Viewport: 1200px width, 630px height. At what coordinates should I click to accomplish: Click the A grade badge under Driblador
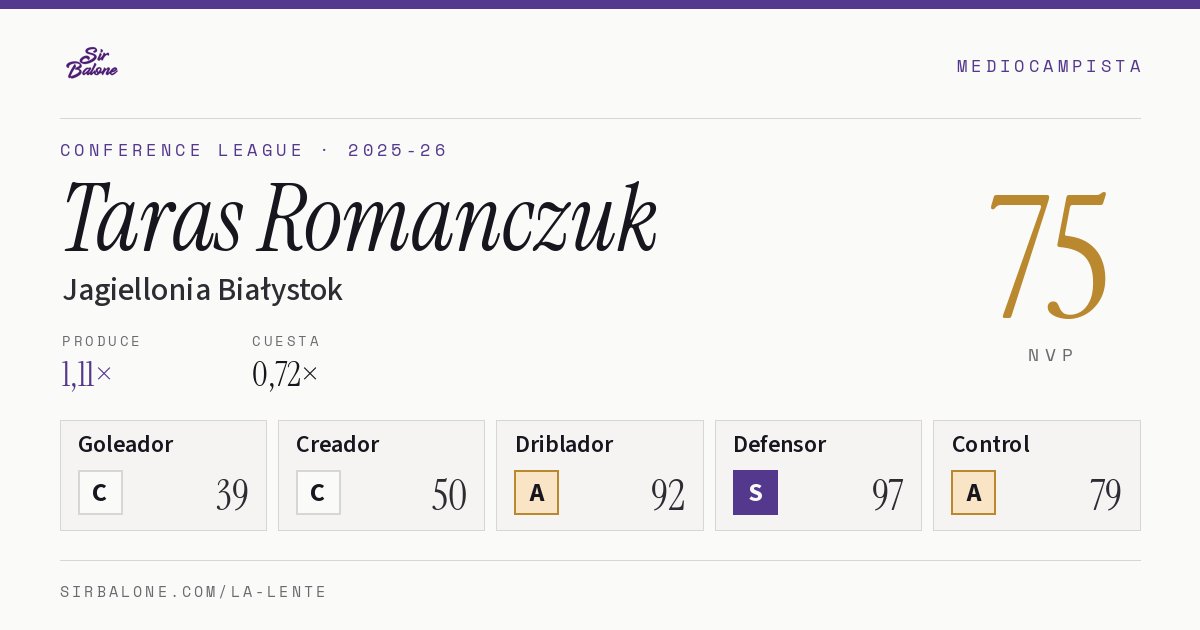point(537,492)
